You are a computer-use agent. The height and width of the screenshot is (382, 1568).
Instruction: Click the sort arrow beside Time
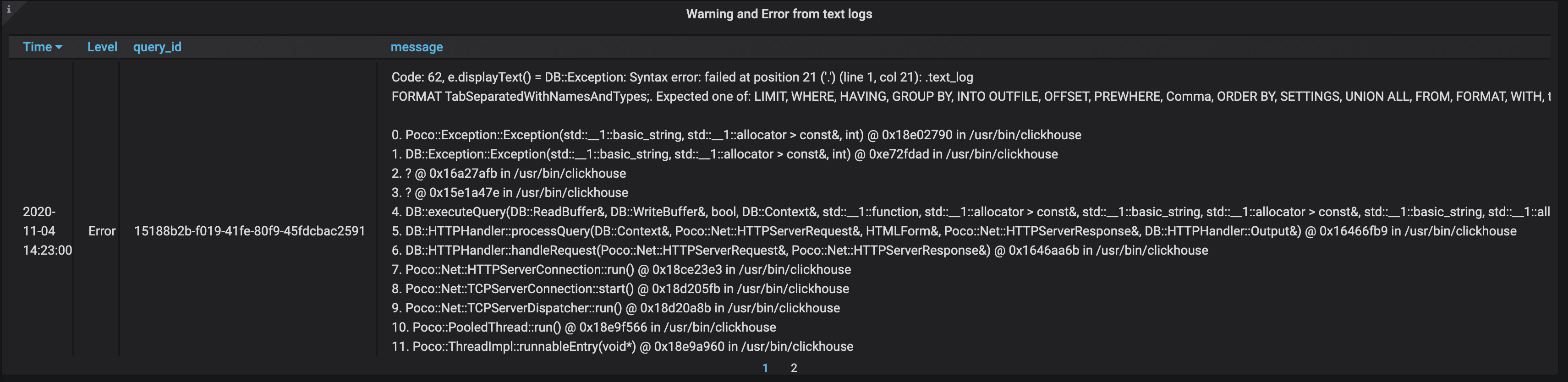point(59,48)
